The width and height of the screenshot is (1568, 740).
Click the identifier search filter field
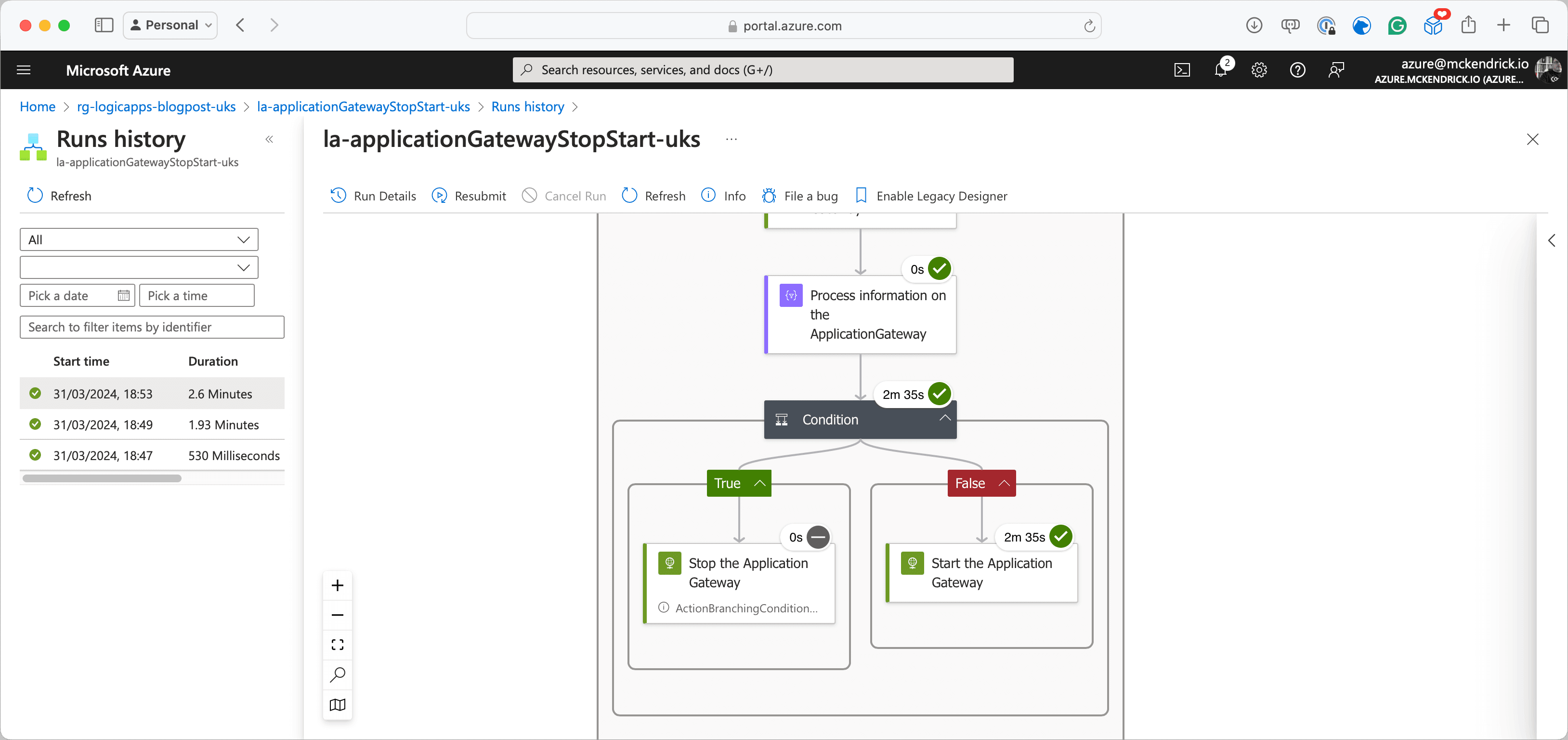click(152, 327)
